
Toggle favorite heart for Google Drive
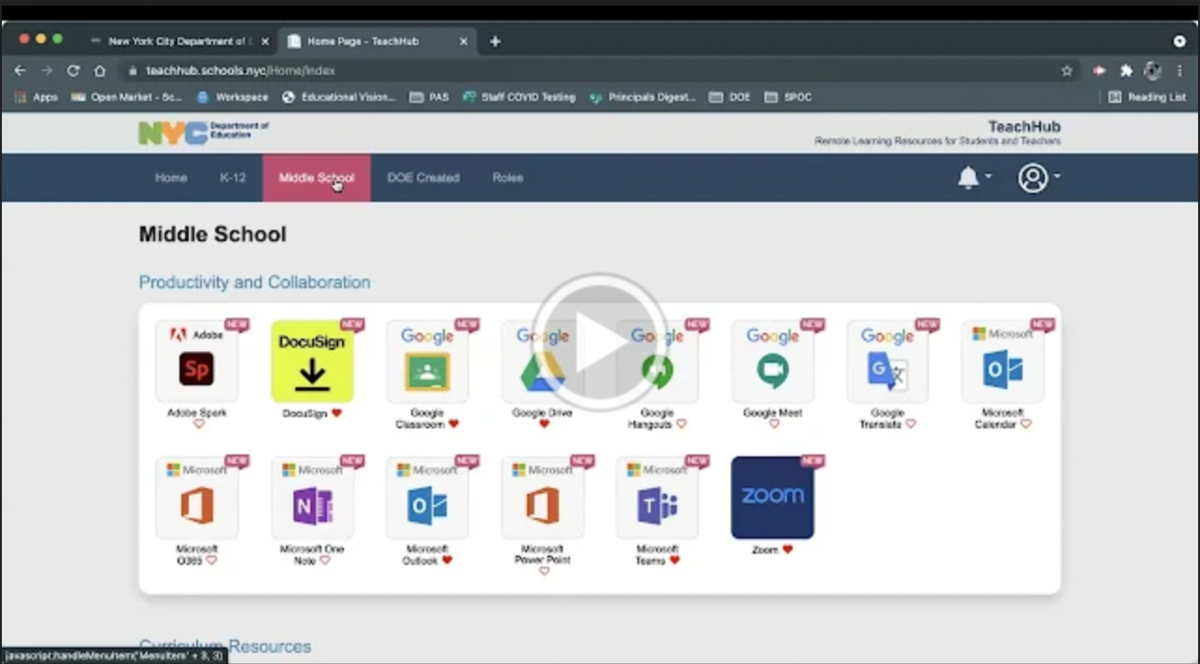pyautogui.click(x=543, y=424)
